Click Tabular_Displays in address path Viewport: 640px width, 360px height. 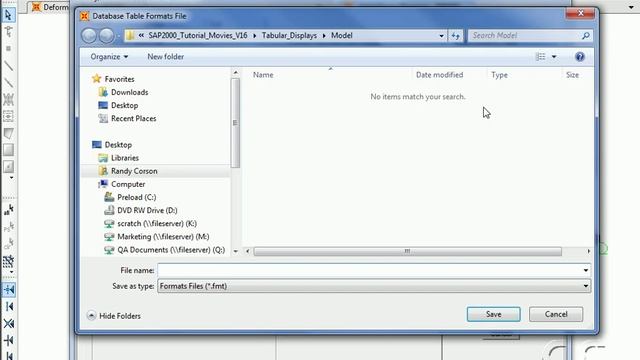(289, 36)
